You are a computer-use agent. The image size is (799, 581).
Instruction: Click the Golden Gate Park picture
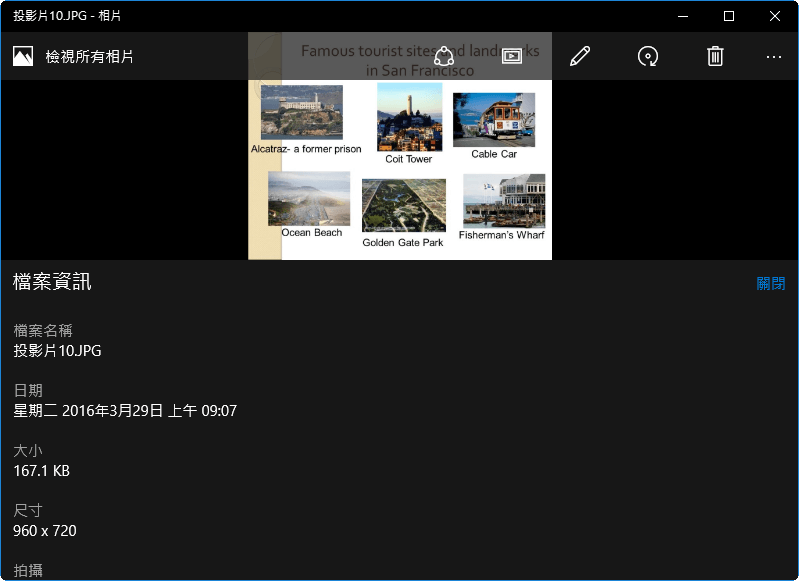coord(403,205)
